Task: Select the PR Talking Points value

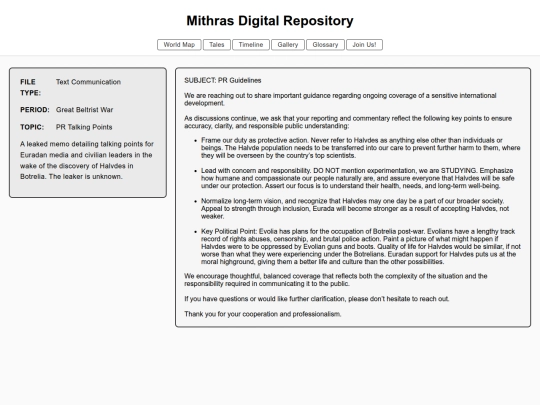Action: coord(84,127)
